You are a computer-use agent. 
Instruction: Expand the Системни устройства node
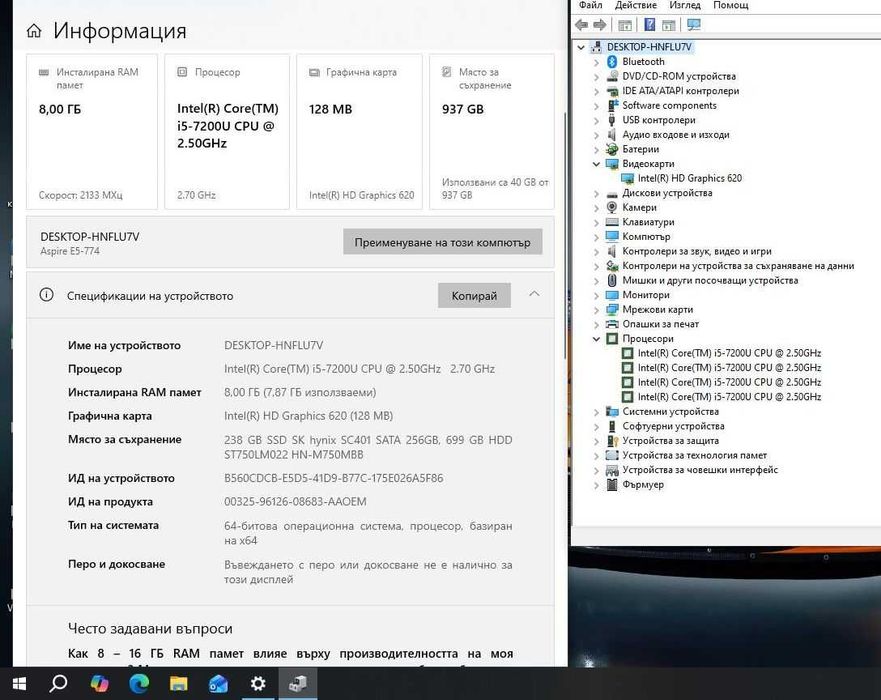coord(597,412)
